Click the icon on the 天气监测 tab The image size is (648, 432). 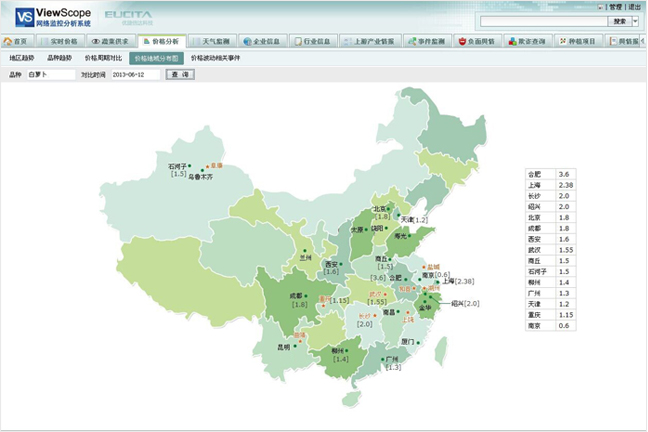196,42
